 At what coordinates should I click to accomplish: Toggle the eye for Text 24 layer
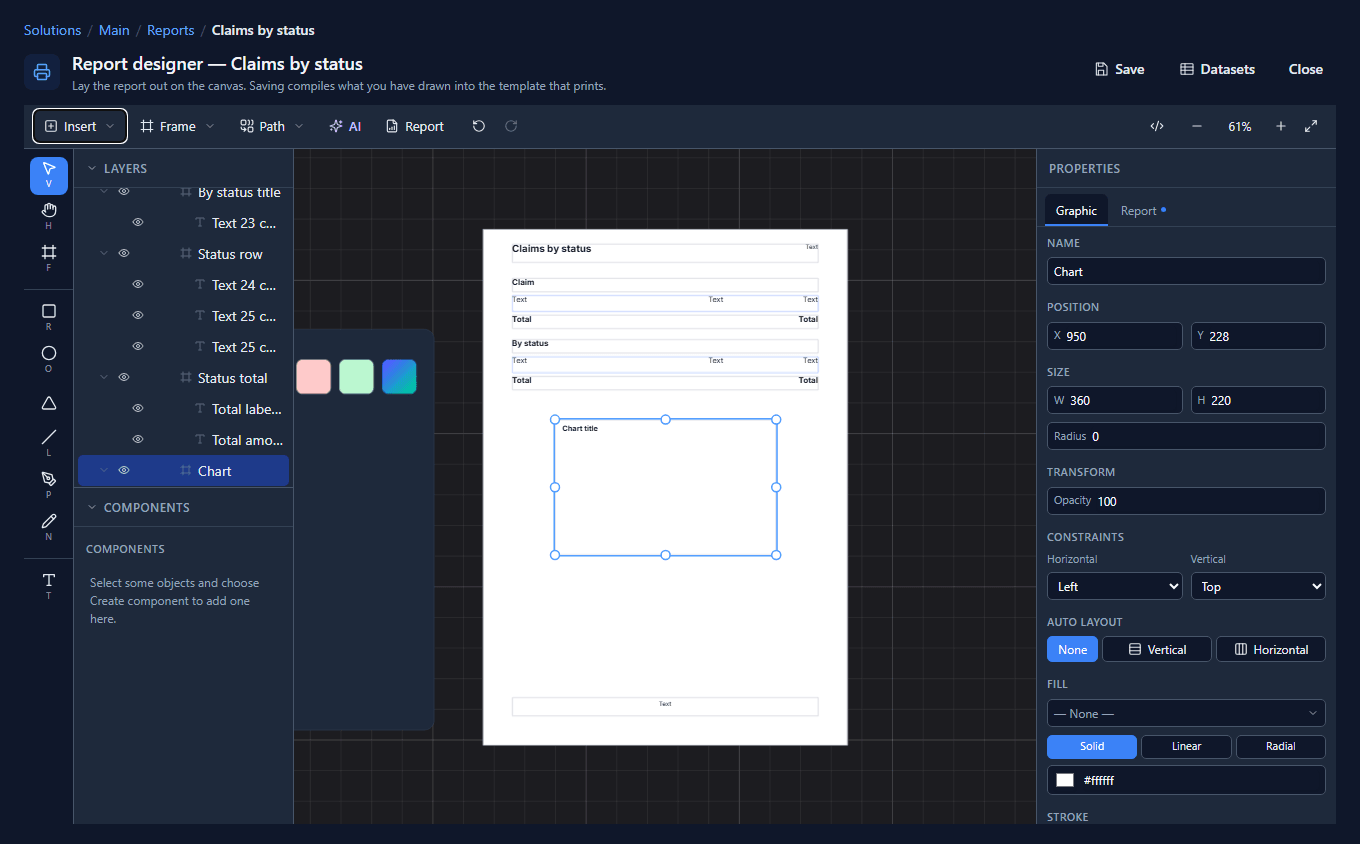[138, 285]
